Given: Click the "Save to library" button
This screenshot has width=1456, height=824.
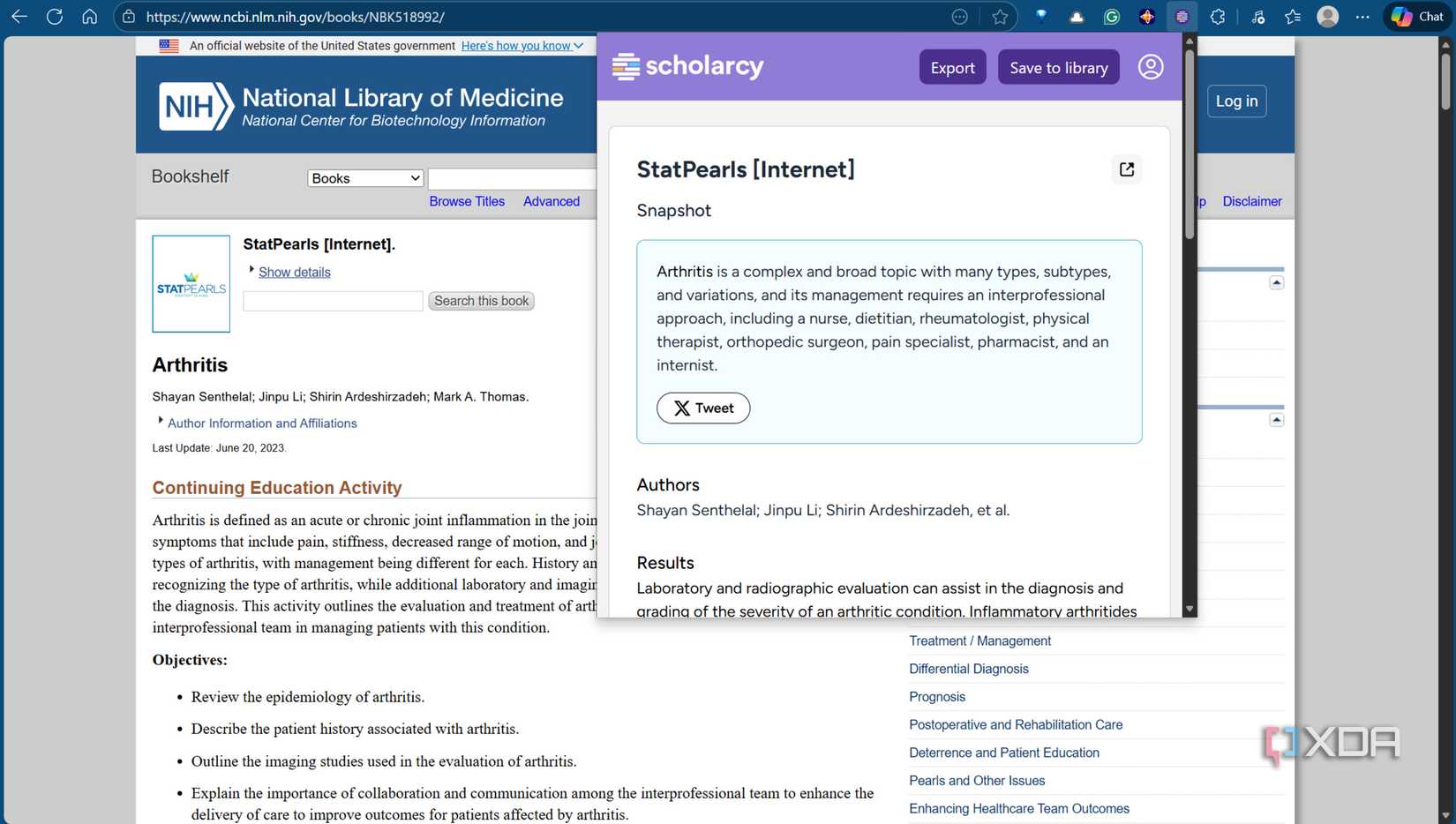Looking at the screenshot, I should [x=1058, y=66].
